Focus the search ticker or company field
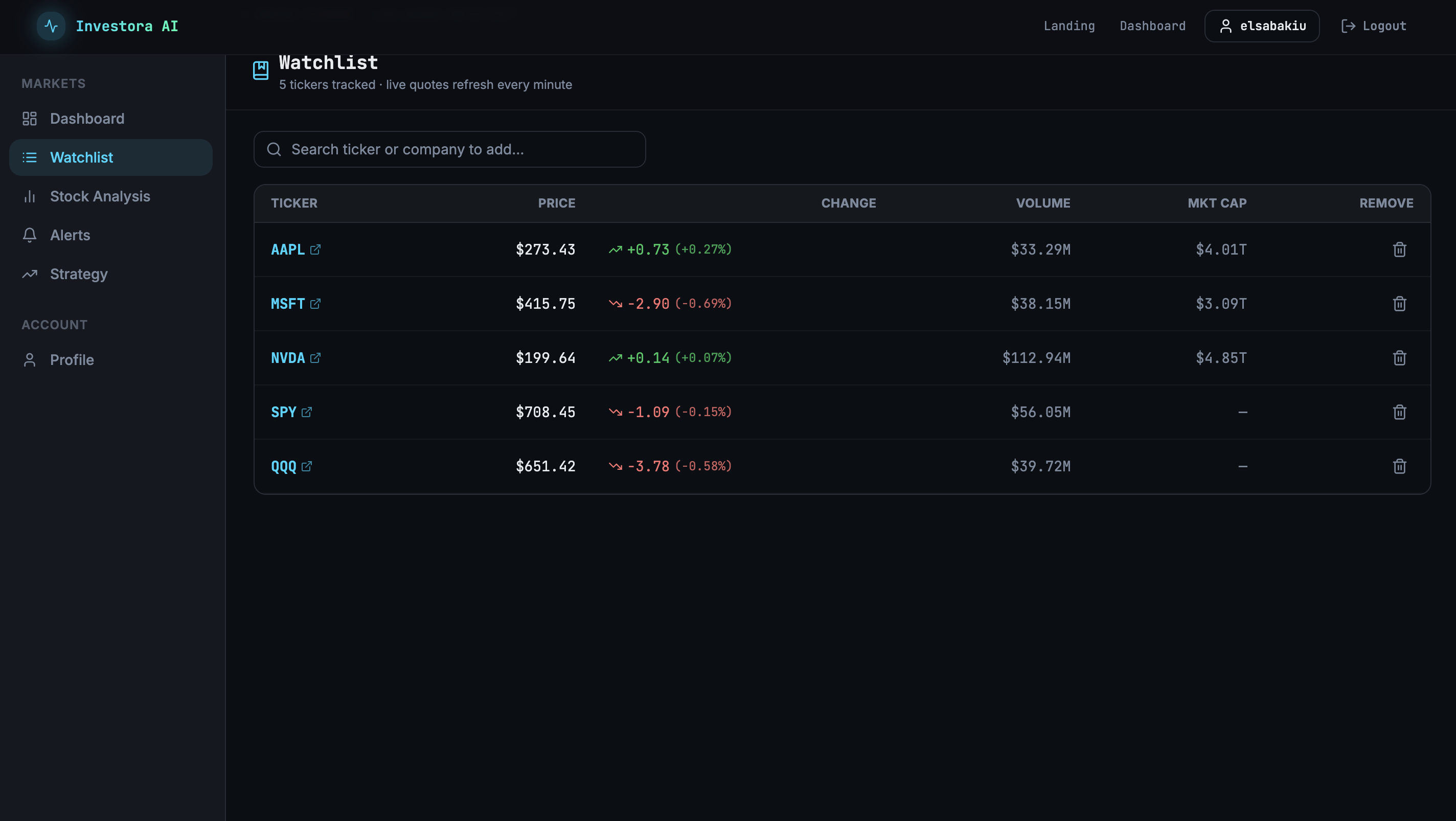The width and height of the screenshot is (1456, 821). click(x=449, y=149)
